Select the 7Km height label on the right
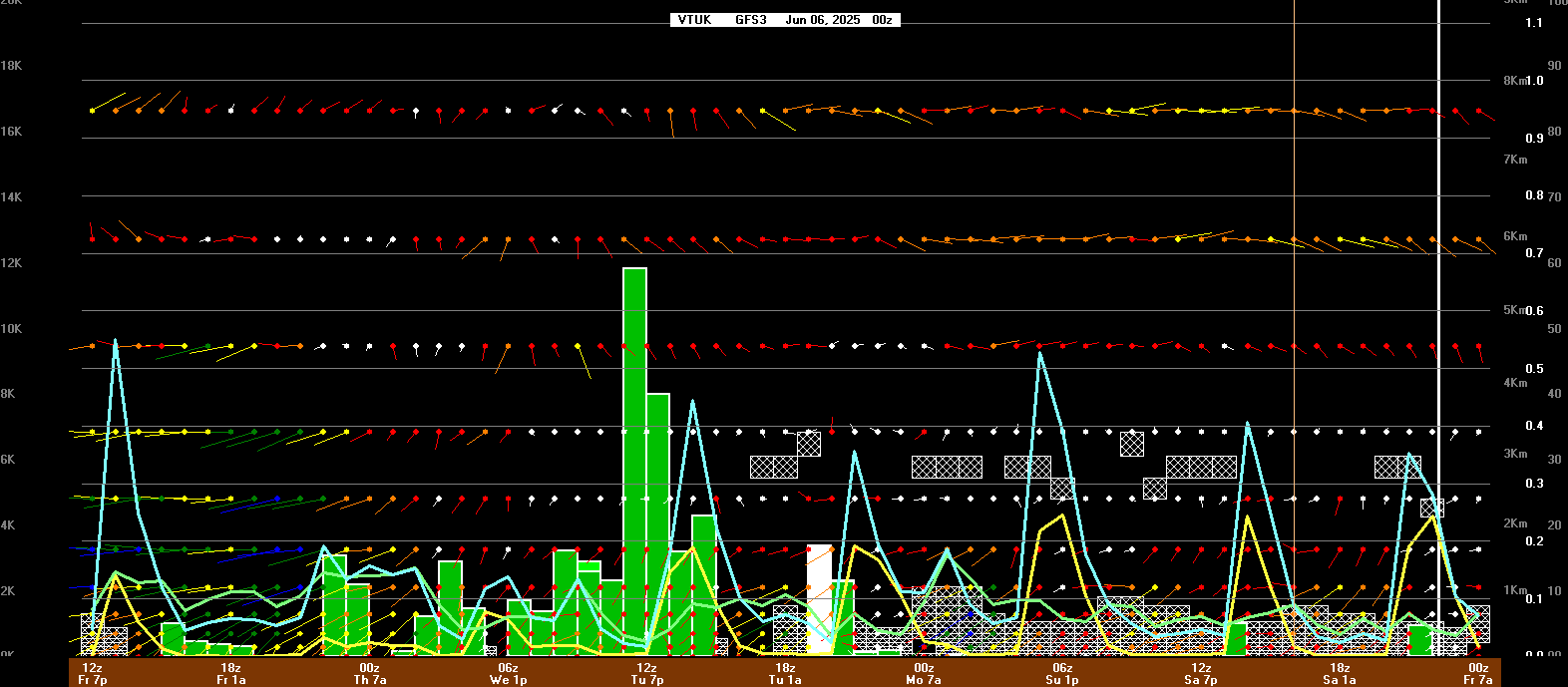Viewport: 1568px width, 687px height. pyautogui.click(x=1515, y=160)
